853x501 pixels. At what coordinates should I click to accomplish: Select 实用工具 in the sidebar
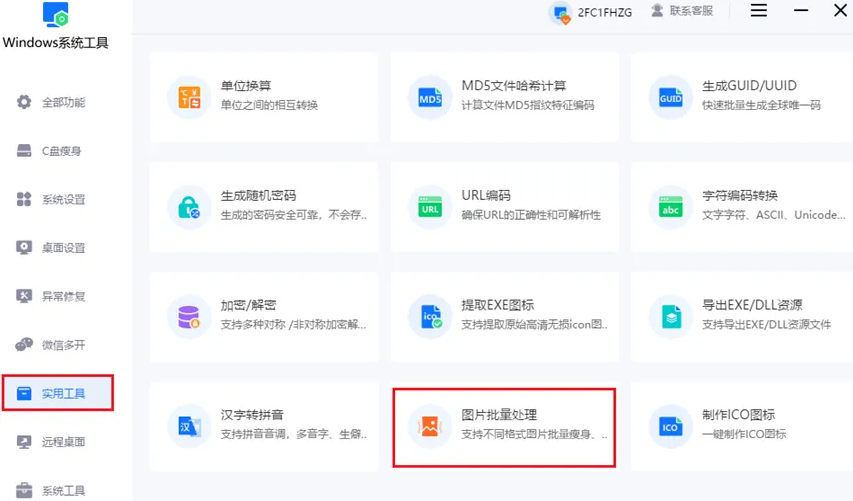[58, 393]
